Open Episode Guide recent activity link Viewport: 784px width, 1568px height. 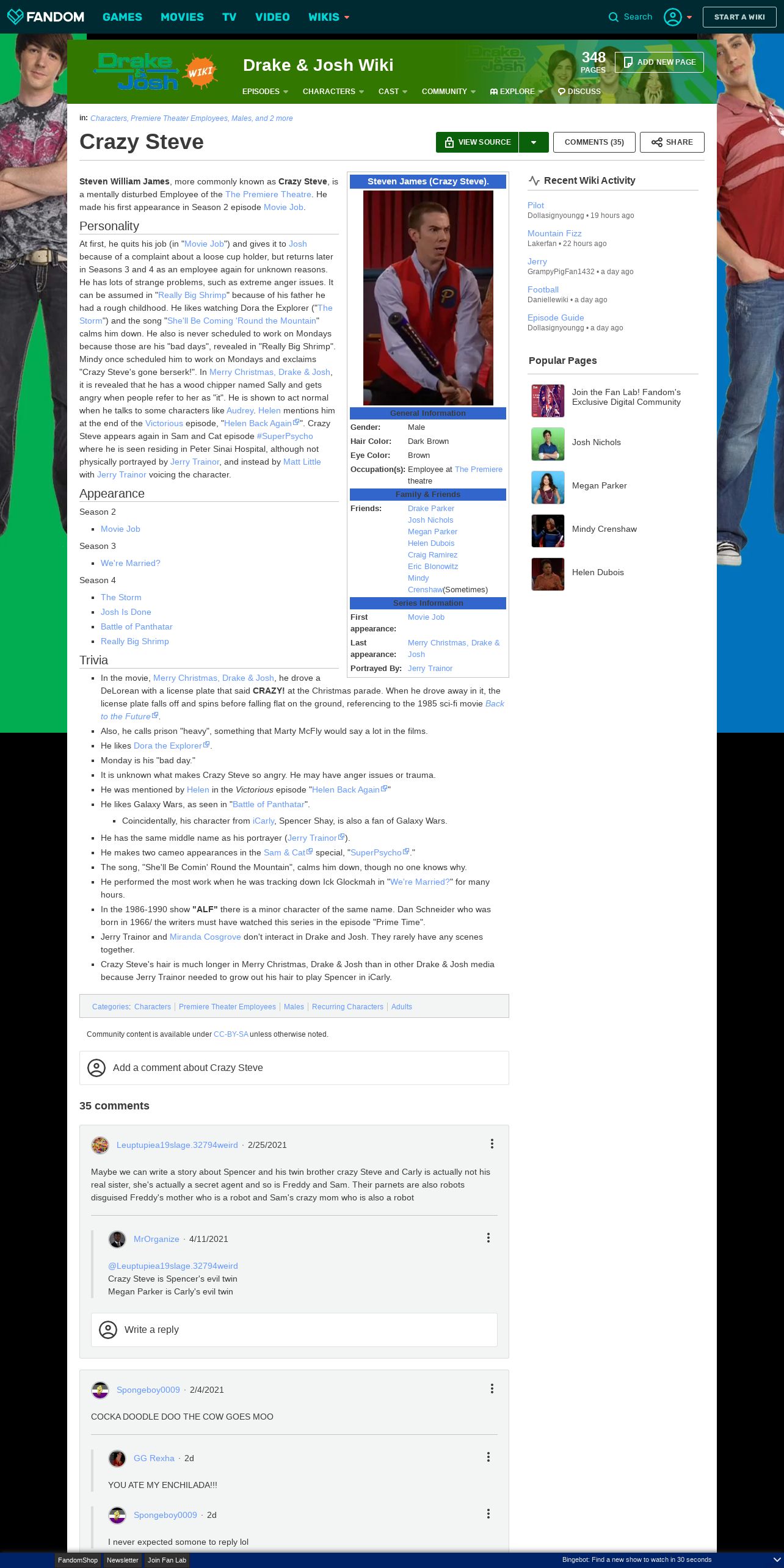point(556,318)
